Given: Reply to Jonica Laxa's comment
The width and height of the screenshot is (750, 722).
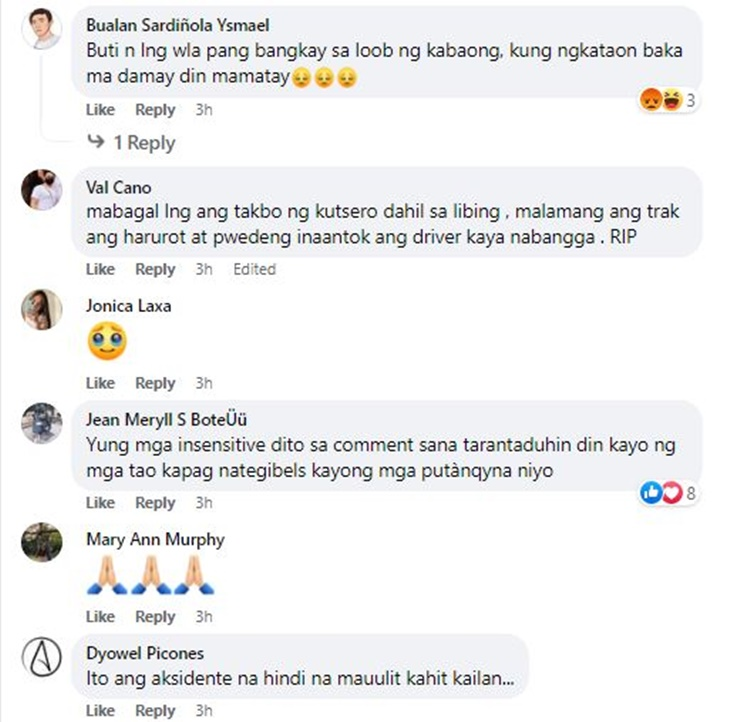Looking at the screenshot, I should coord(155,383).
